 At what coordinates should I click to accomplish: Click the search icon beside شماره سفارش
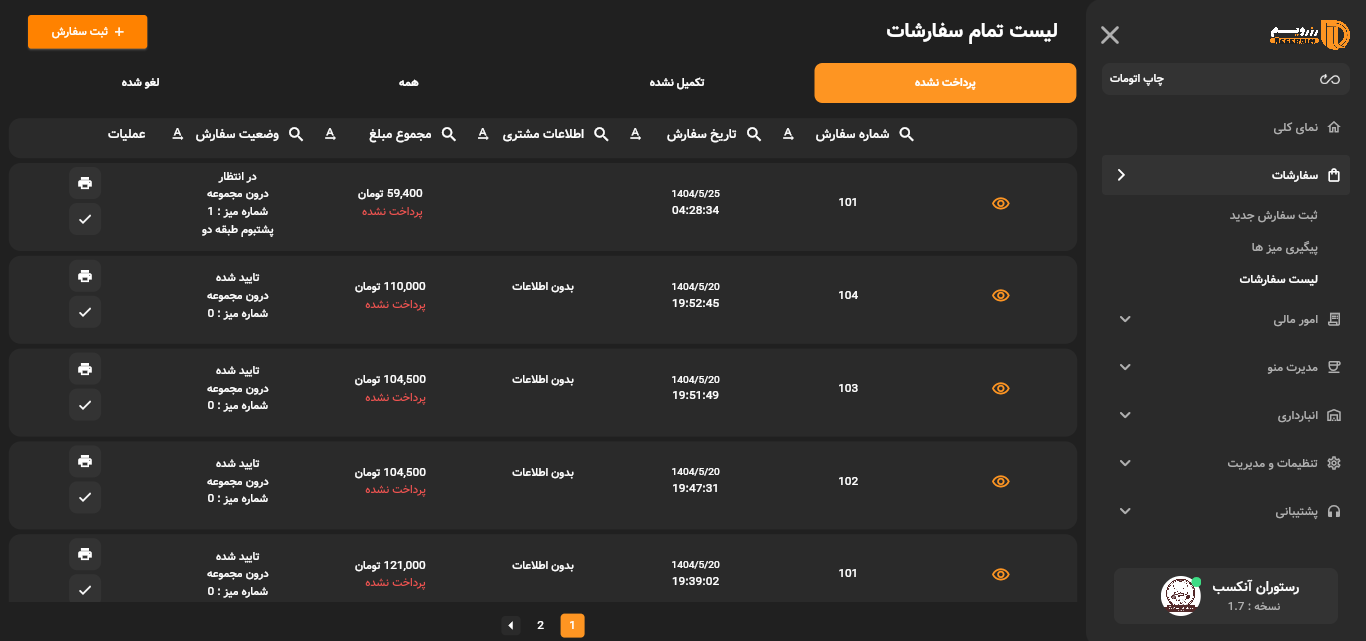[906, 134]
